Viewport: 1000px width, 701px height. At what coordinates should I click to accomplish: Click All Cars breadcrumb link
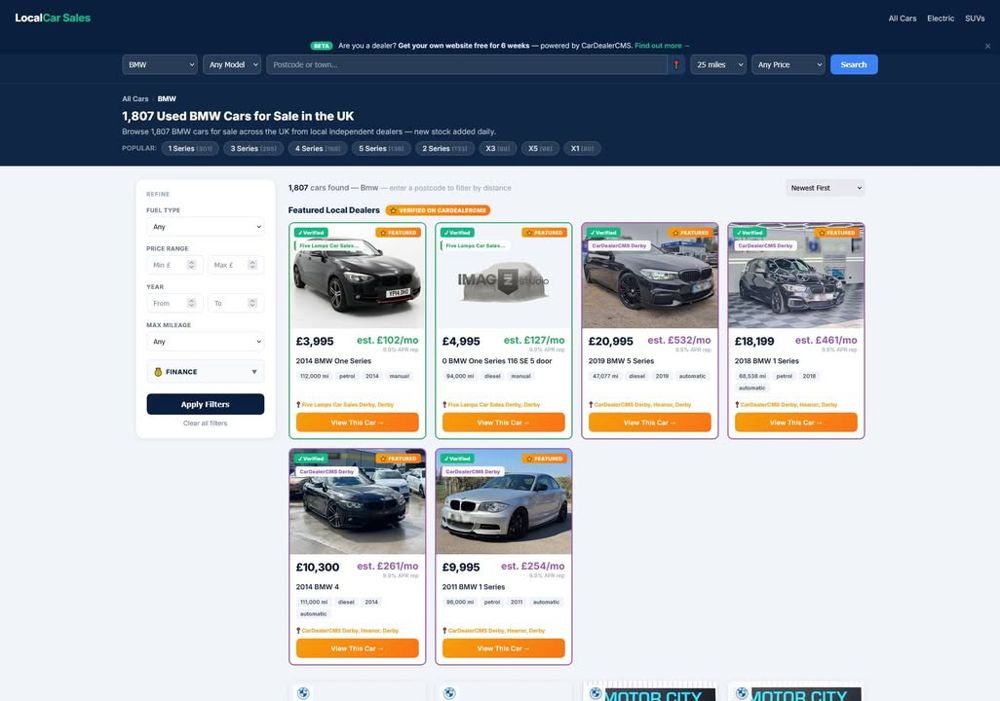point(135,99)
